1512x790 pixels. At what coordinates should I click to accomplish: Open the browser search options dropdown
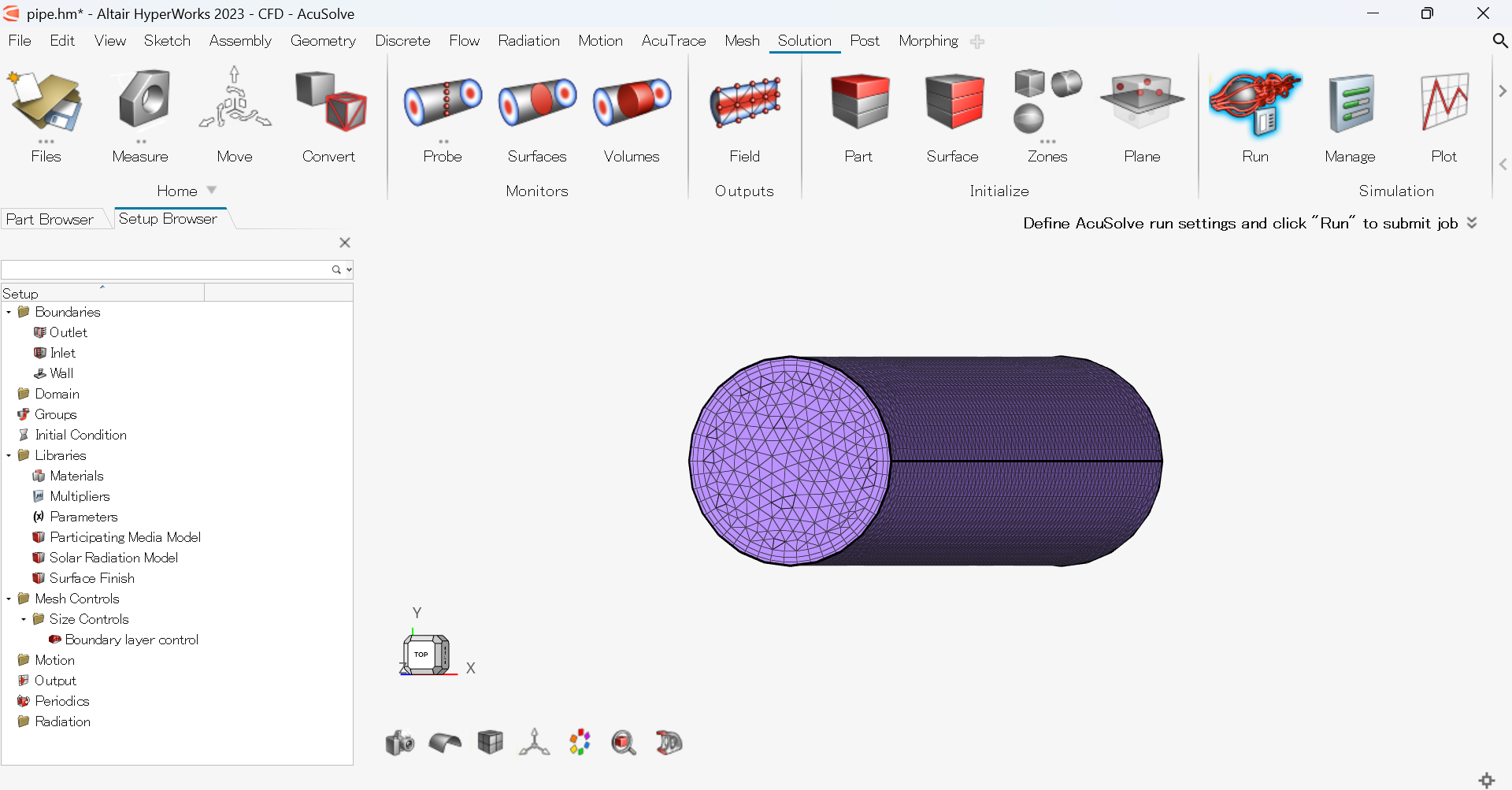[349, 269]
